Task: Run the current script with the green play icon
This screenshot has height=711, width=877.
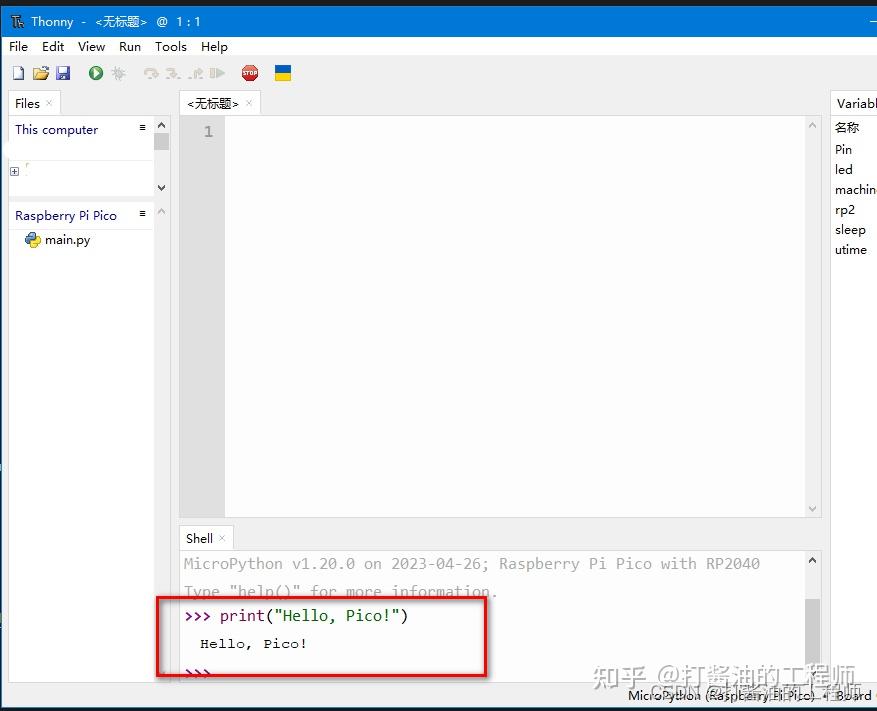Action: (x=95, y=72)
